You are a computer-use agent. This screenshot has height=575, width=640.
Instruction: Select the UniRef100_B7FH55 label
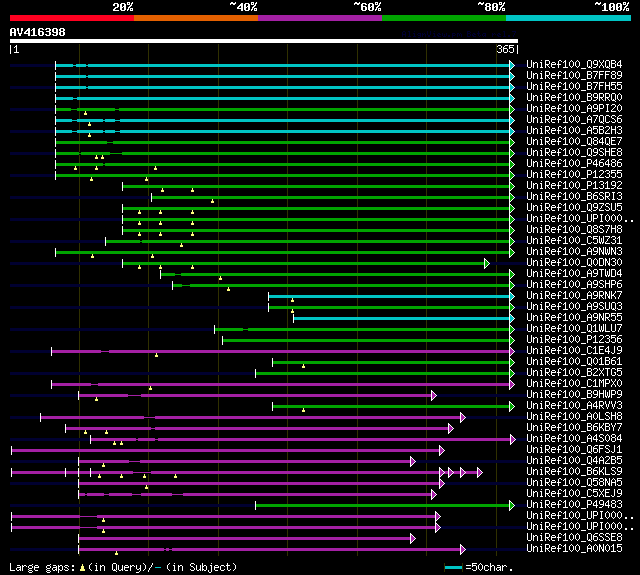[574, 87]
